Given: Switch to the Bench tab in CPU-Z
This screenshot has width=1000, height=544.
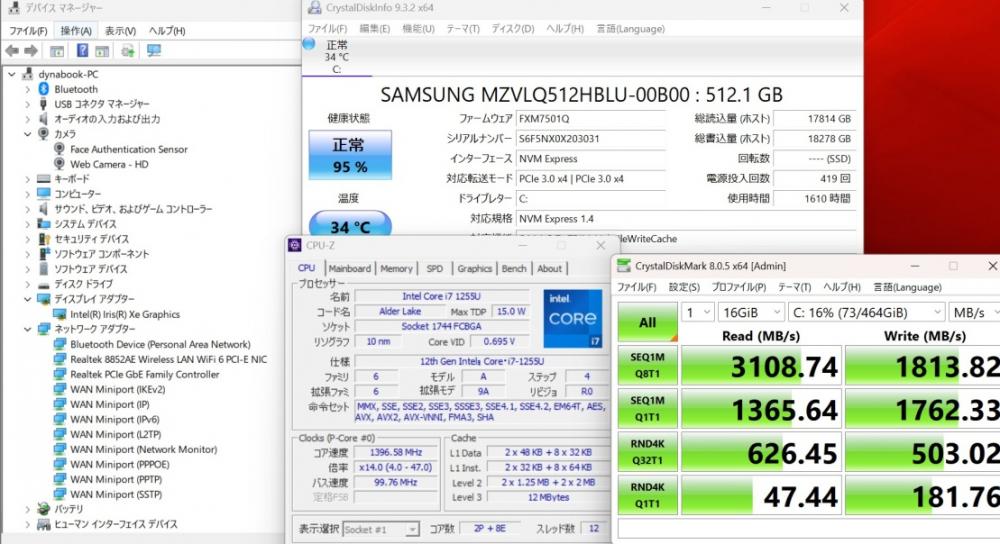Looking at the screenshot, I should (x=514, y=268).
